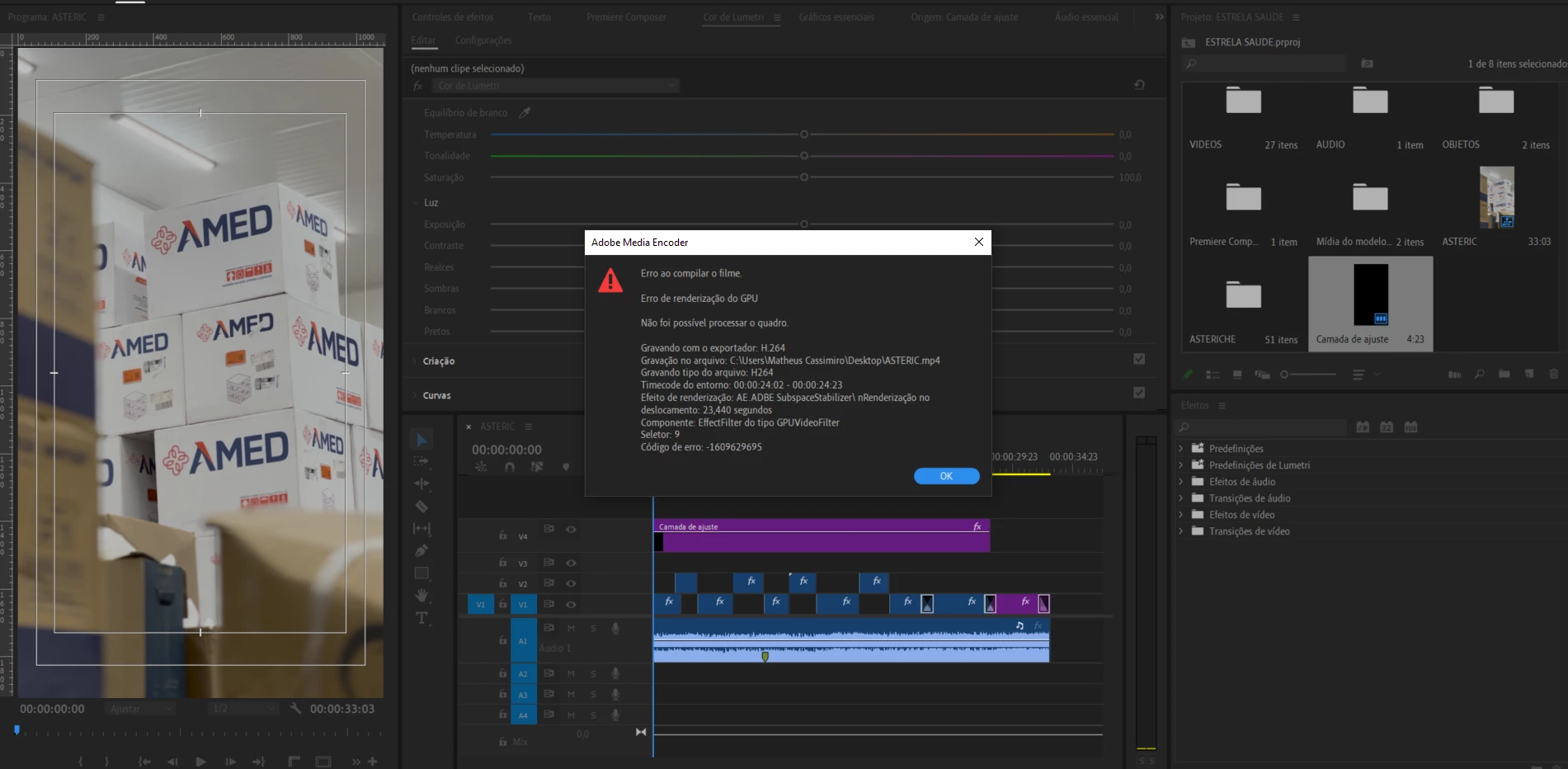Viewport: 1568px width, 769px height.
Task: Open the Áudio essencial tab
Action: (1086, 17)
